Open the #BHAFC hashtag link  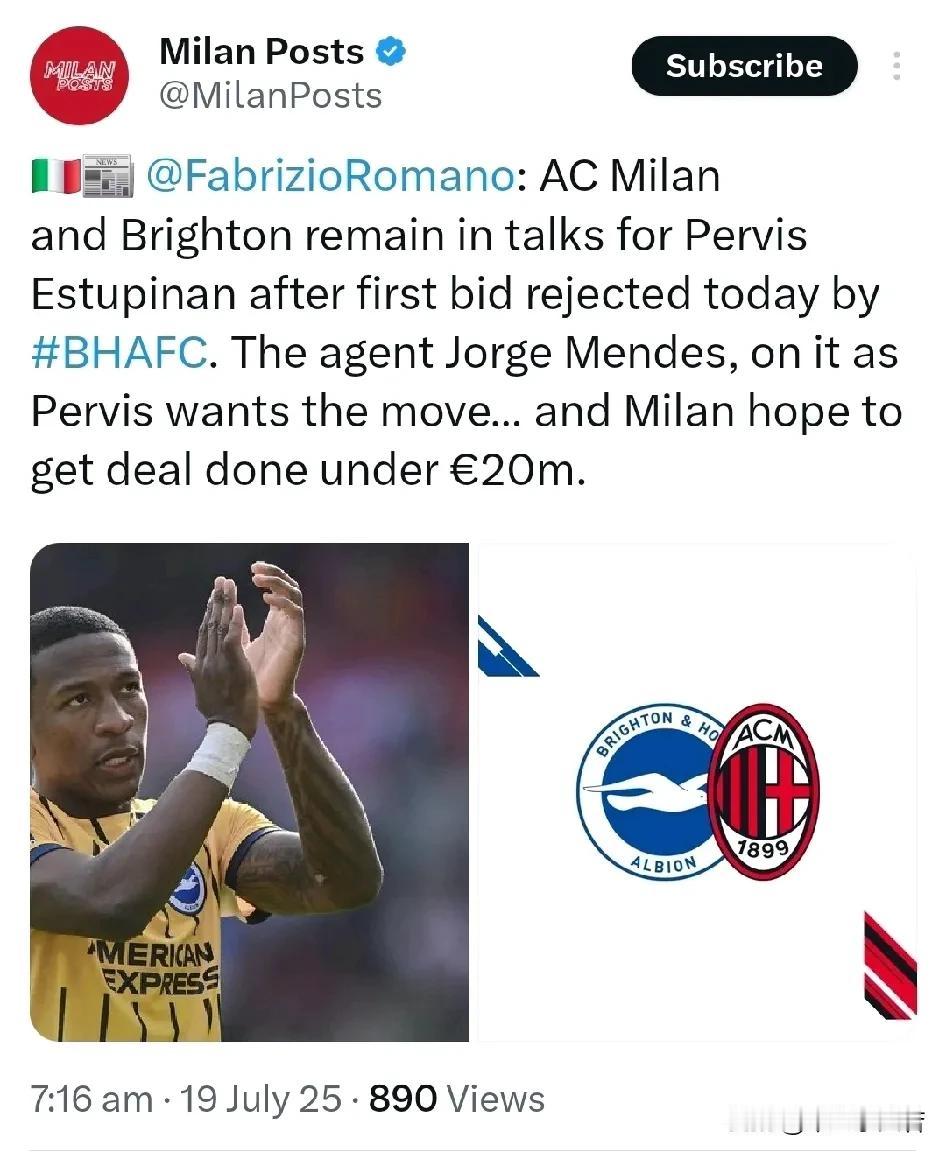coord(119,353)
